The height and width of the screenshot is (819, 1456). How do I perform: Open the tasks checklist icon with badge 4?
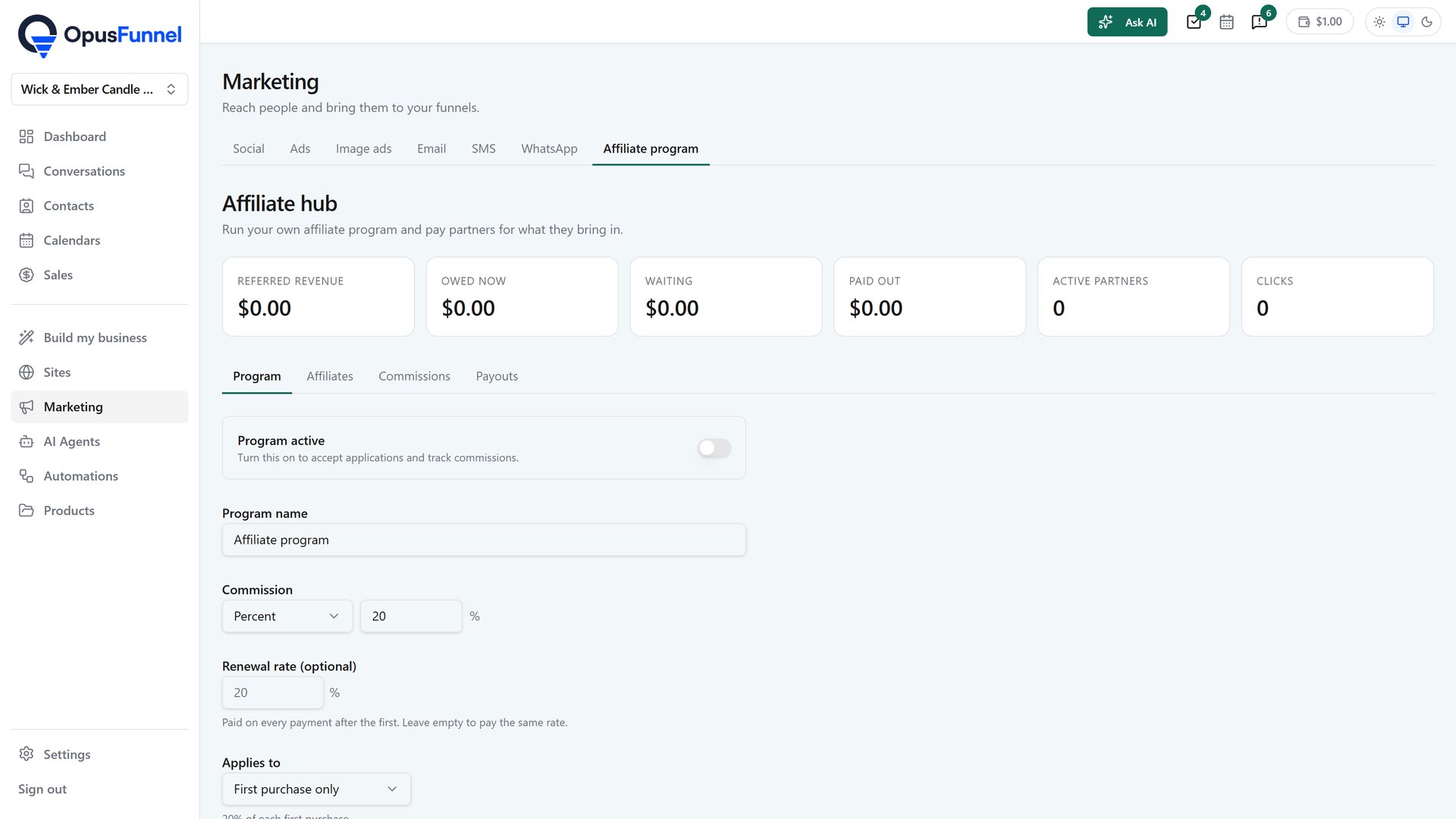[1194, 22]
